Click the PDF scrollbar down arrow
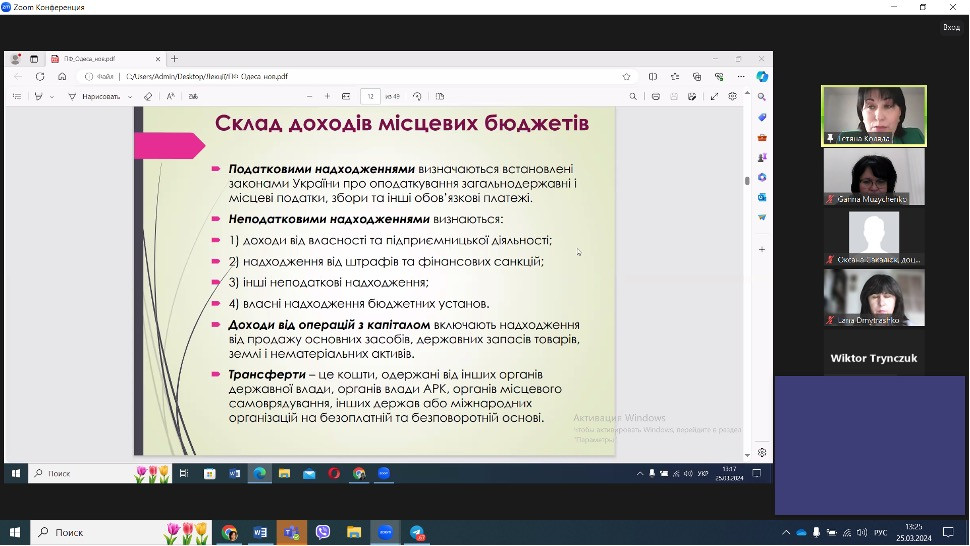Viewport: 970px width, 546px height. pyautogui.click(x=747, y=455)
